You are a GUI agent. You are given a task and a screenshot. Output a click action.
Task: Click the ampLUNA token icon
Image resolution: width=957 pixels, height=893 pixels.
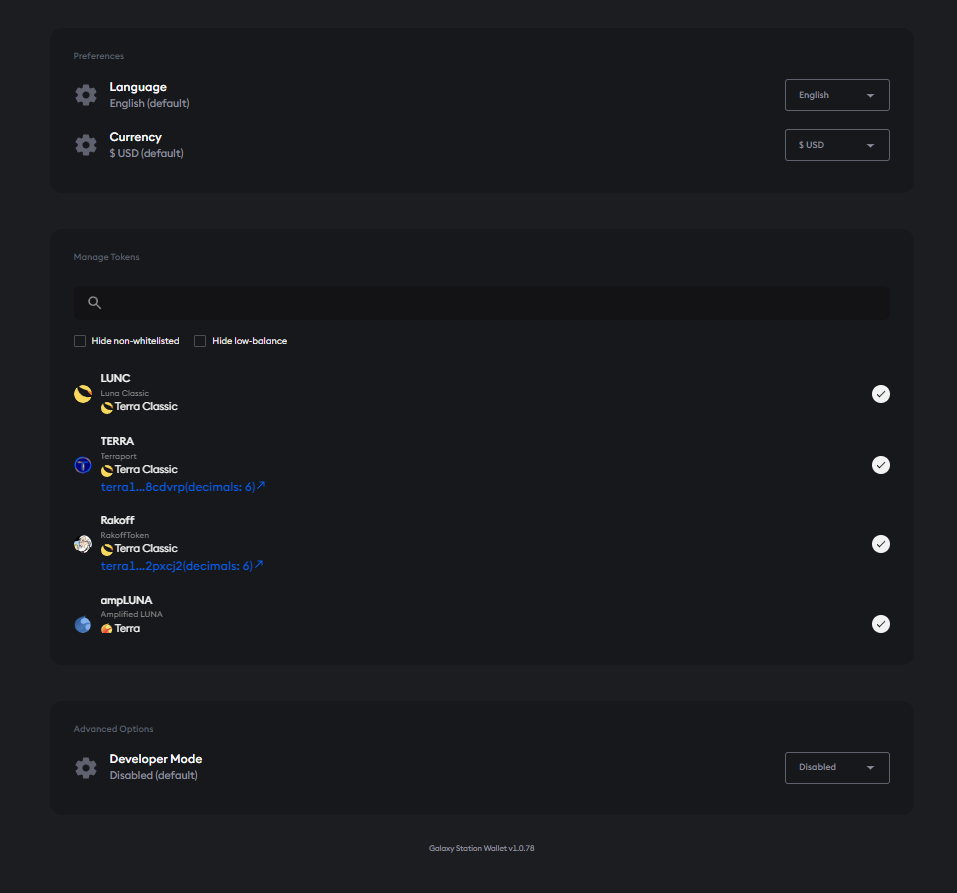point(83,624)
